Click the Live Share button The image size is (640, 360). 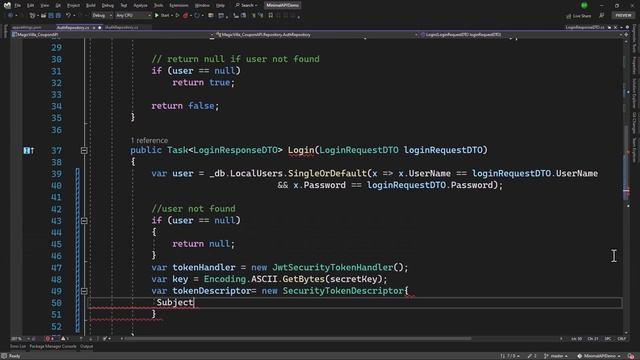pyautogui.click(x=579, y=16)
